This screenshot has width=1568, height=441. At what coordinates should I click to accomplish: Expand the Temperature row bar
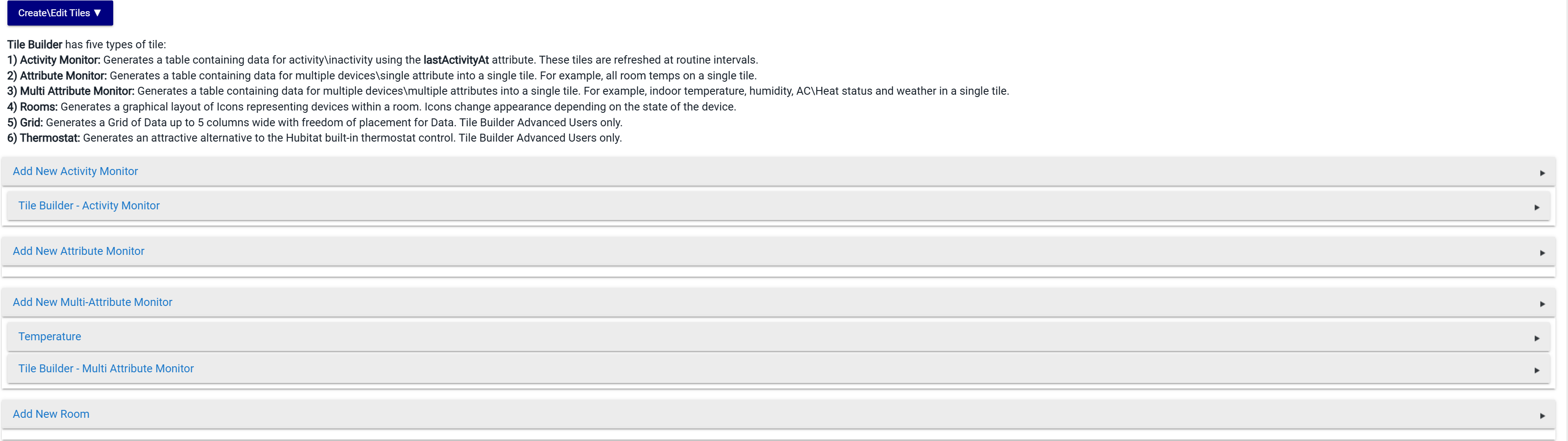point(779,336)
